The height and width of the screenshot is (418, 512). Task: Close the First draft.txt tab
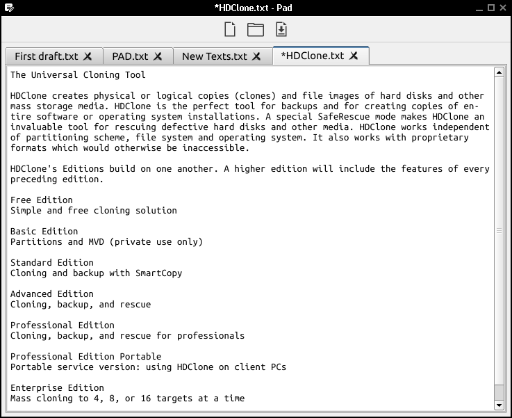(88, 56)
